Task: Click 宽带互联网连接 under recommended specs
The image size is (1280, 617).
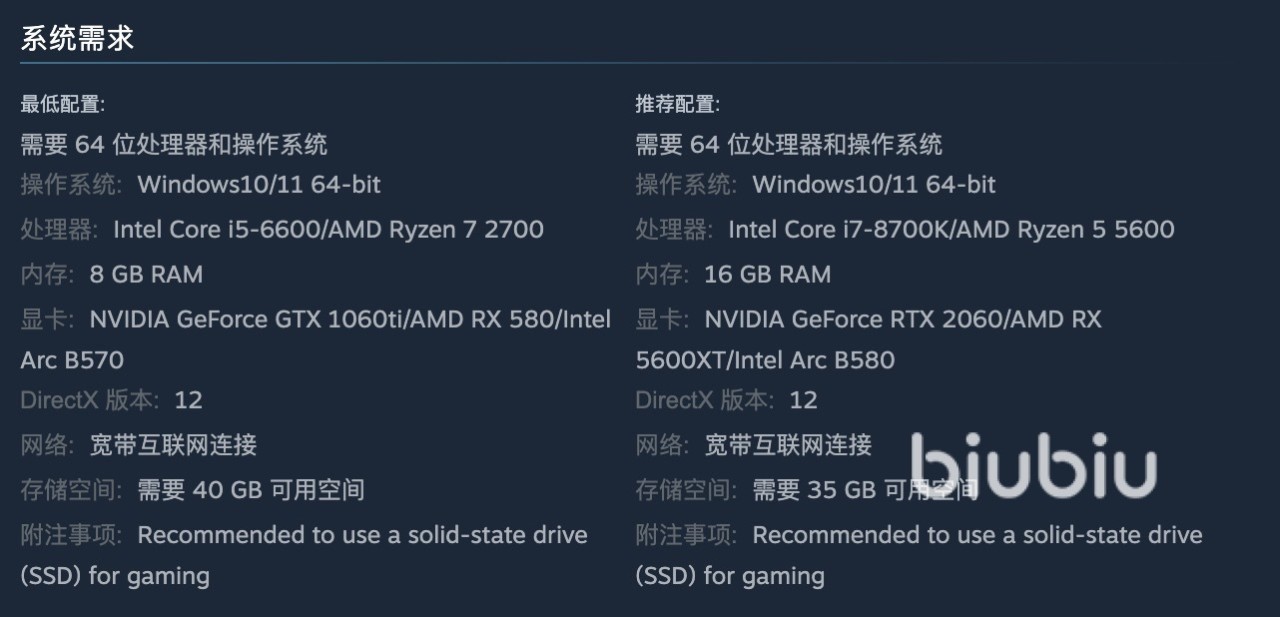Action: click(x=788, y=445)
